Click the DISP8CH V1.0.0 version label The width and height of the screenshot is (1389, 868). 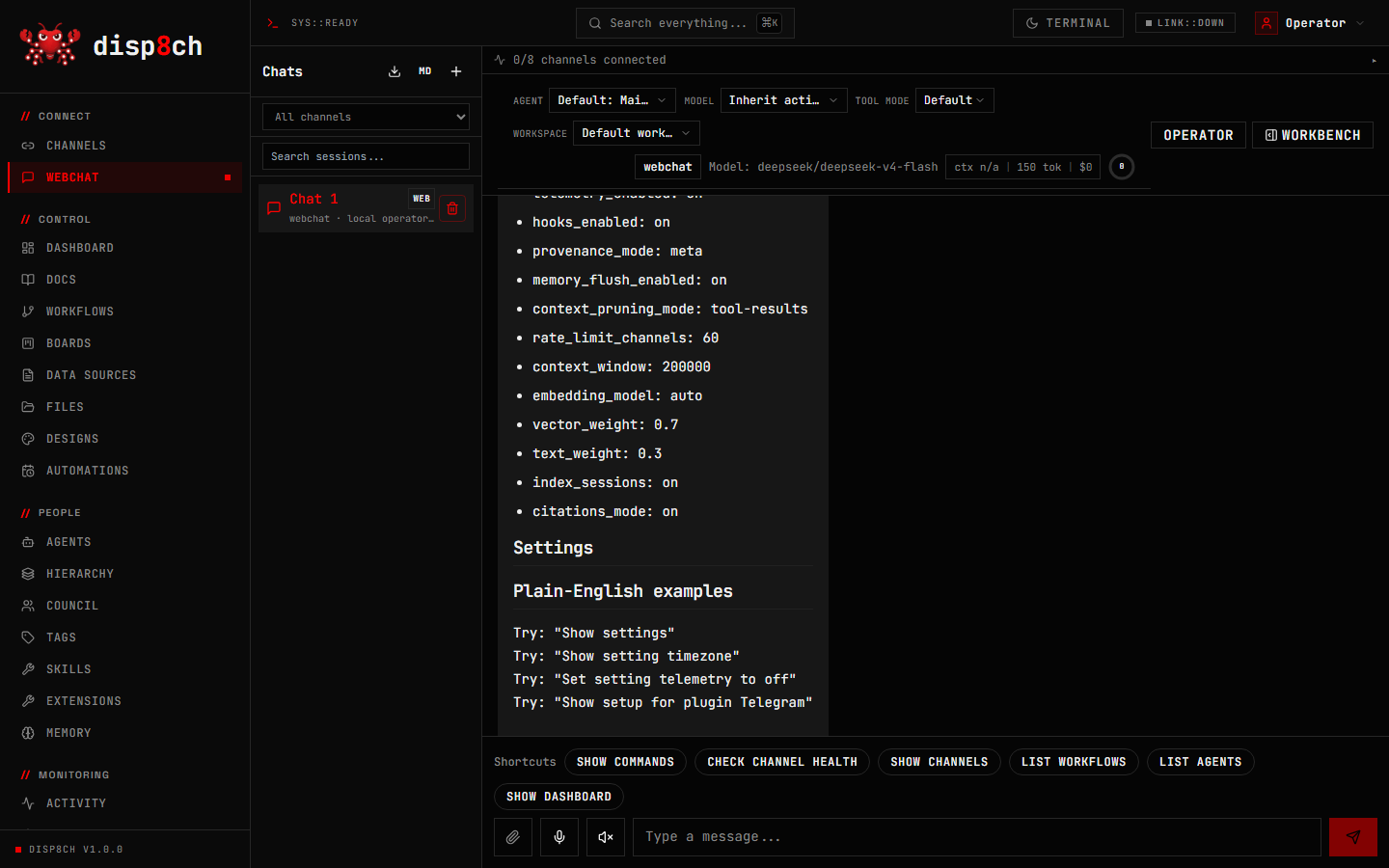76,850
